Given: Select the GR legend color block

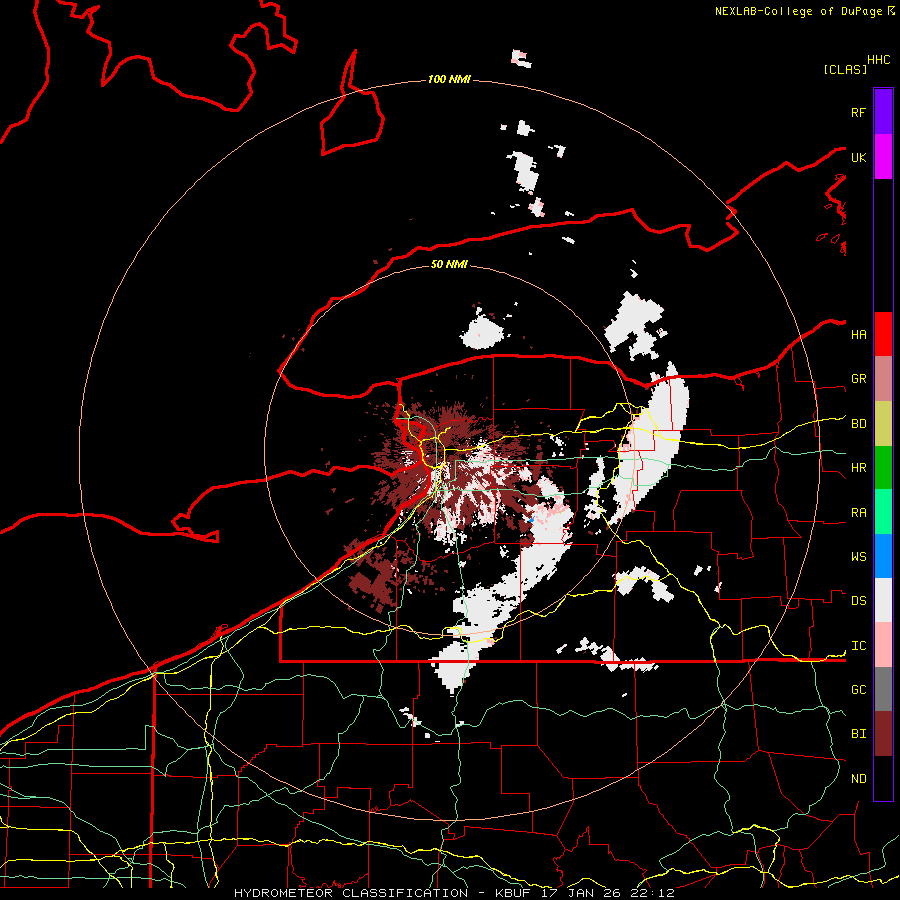Looking at the screenshot, I should point(883,378).
